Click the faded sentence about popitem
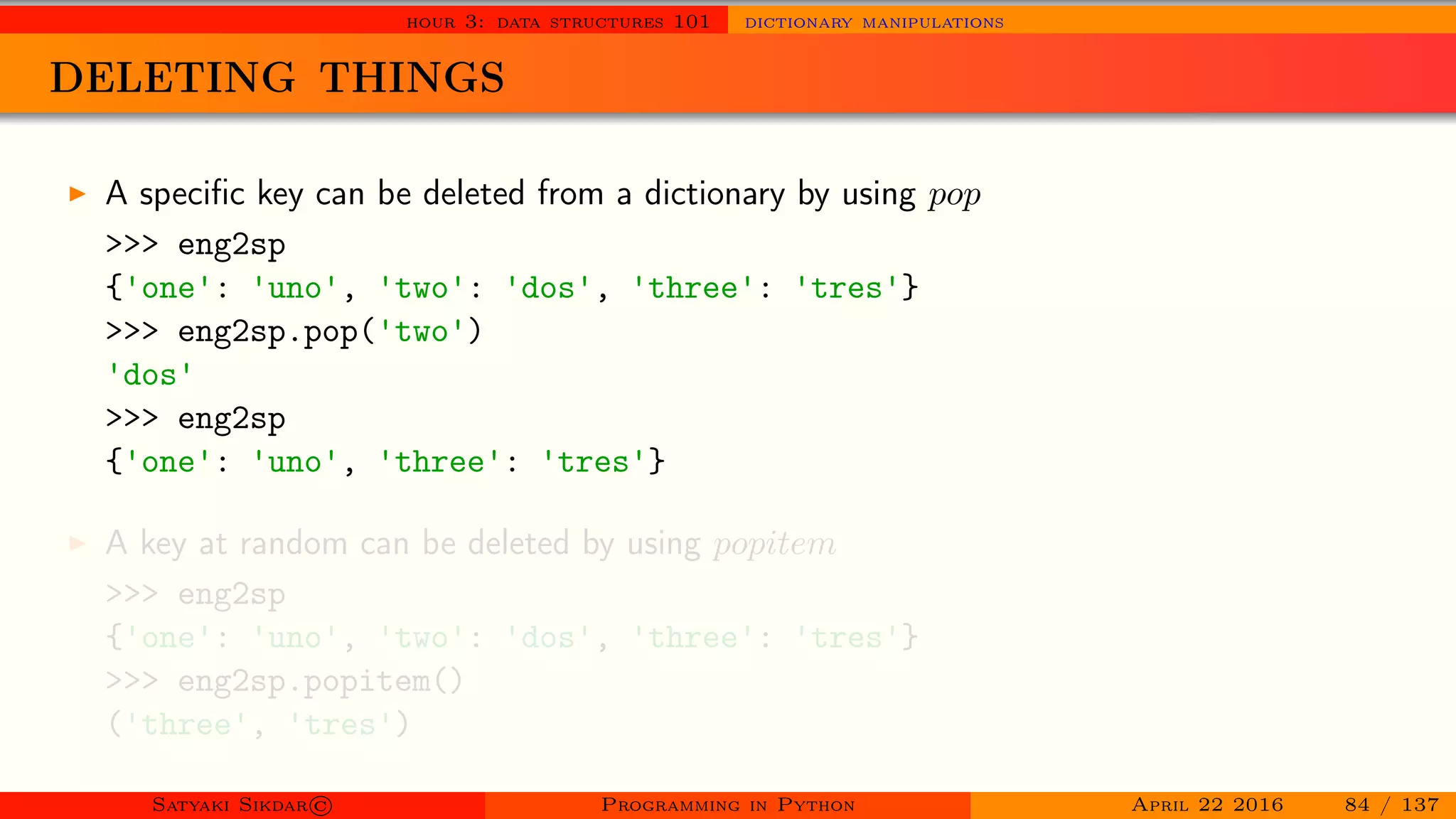Viewport: 1456px width, 819px height. tap(471, 544)
